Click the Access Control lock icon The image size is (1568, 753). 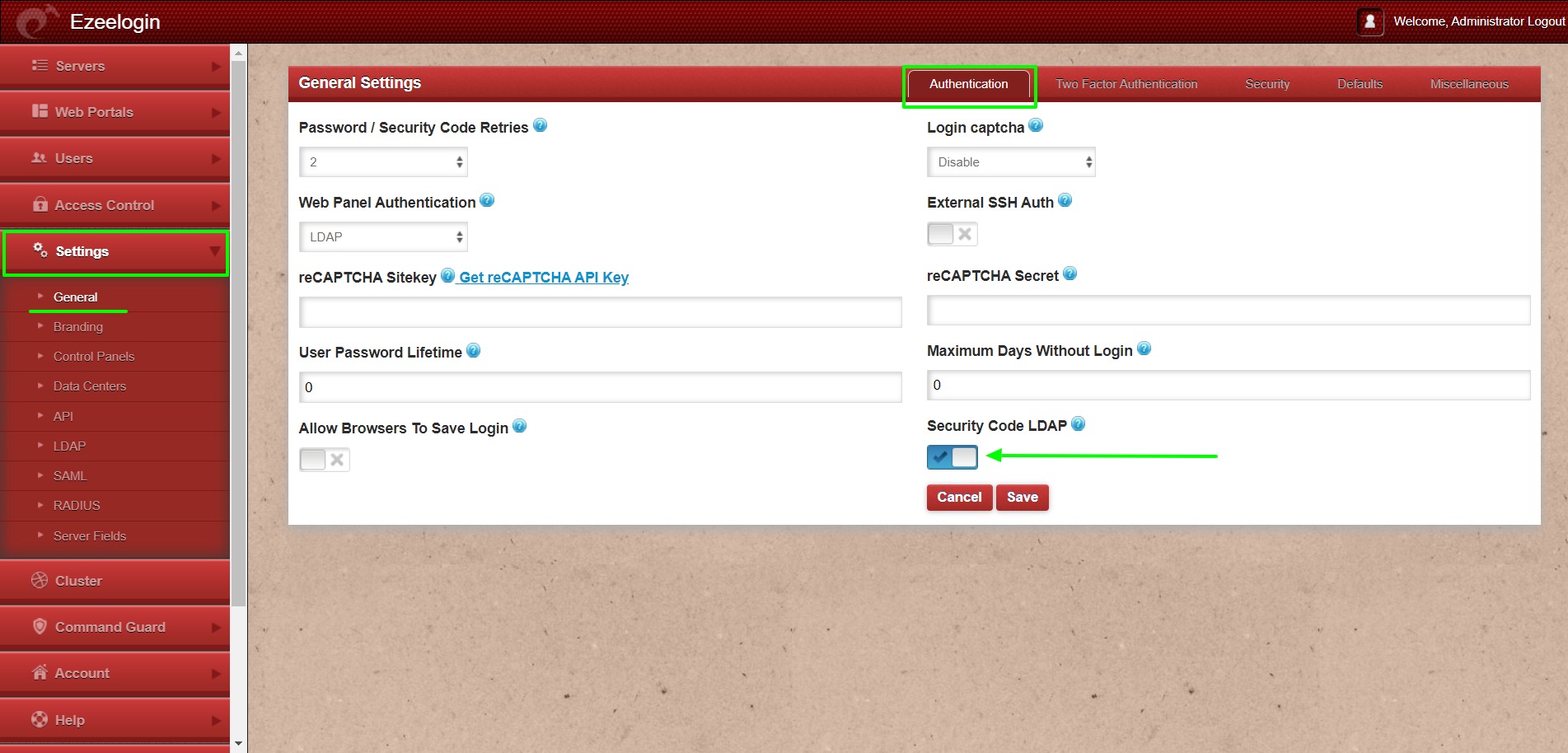point(40,203)
